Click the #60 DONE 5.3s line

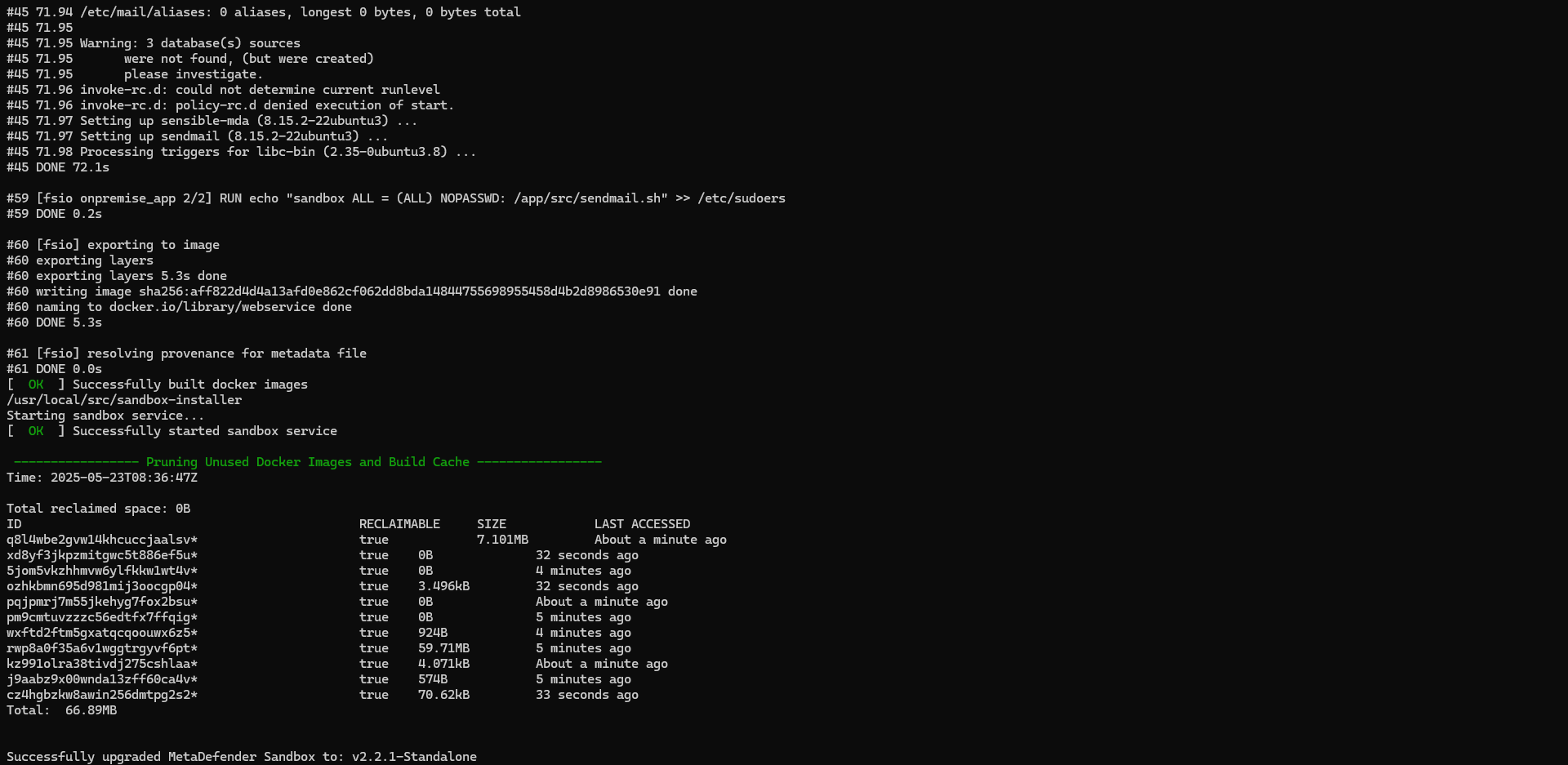55,322
